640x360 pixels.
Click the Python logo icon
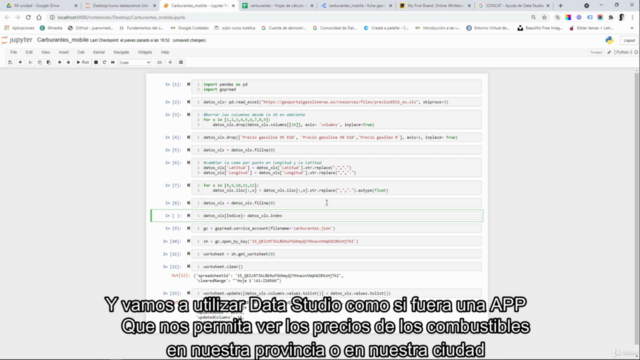pyautogui.click(x=609, y=40)
